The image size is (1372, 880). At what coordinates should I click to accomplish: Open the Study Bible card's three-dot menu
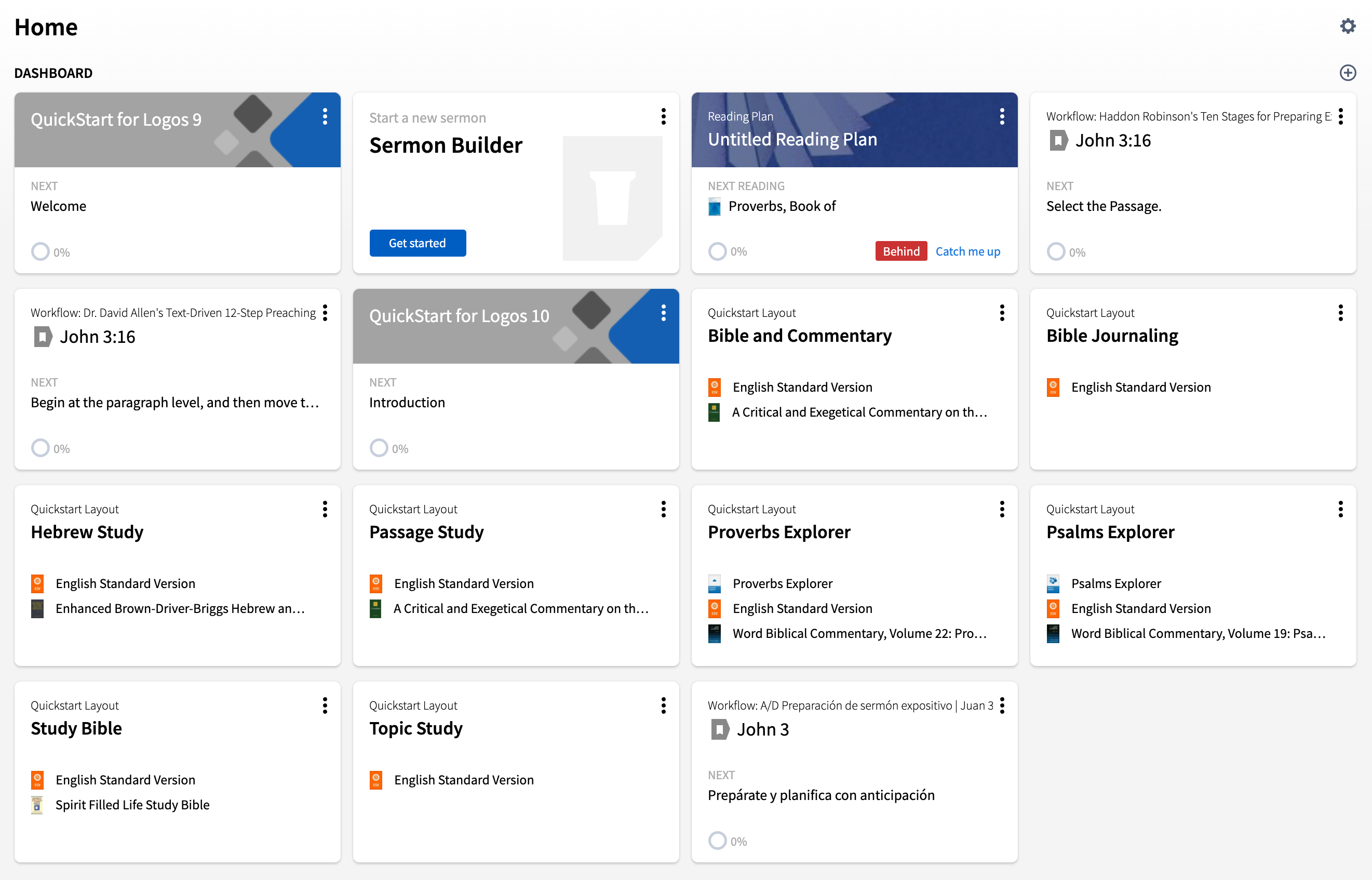325,705
